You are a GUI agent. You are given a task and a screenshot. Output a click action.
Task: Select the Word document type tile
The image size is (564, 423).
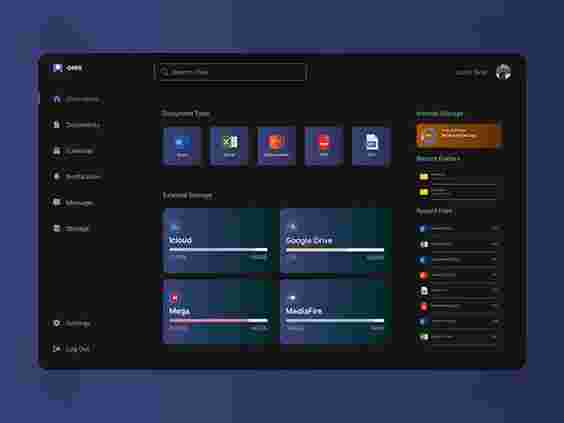coord(182,146)
